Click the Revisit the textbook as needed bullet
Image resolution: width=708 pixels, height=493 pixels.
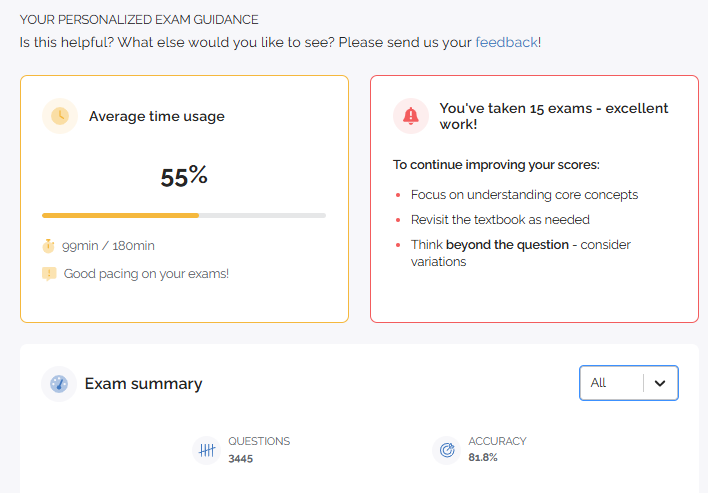click(x=500, y=219)
